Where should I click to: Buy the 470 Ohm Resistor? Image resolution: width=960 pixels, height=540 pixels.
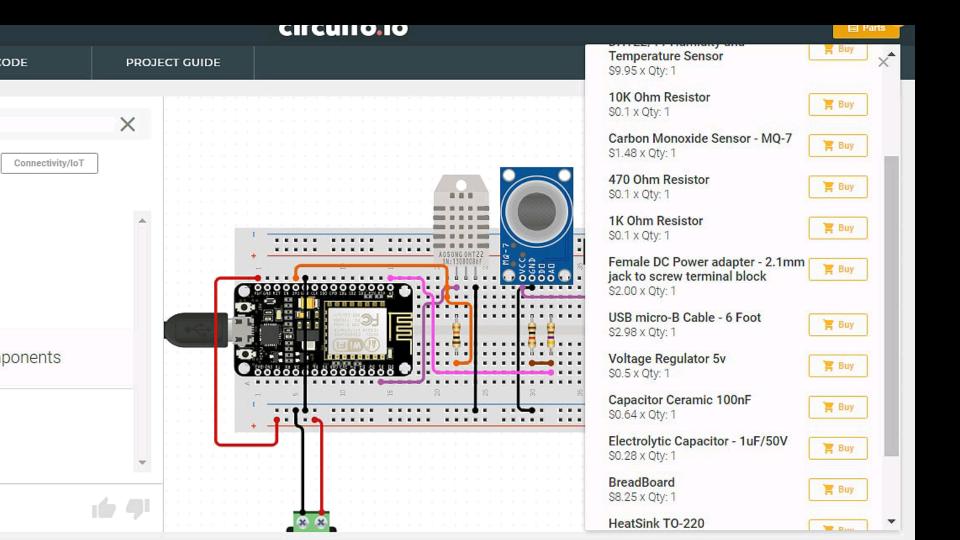click(x=837, y=187)
